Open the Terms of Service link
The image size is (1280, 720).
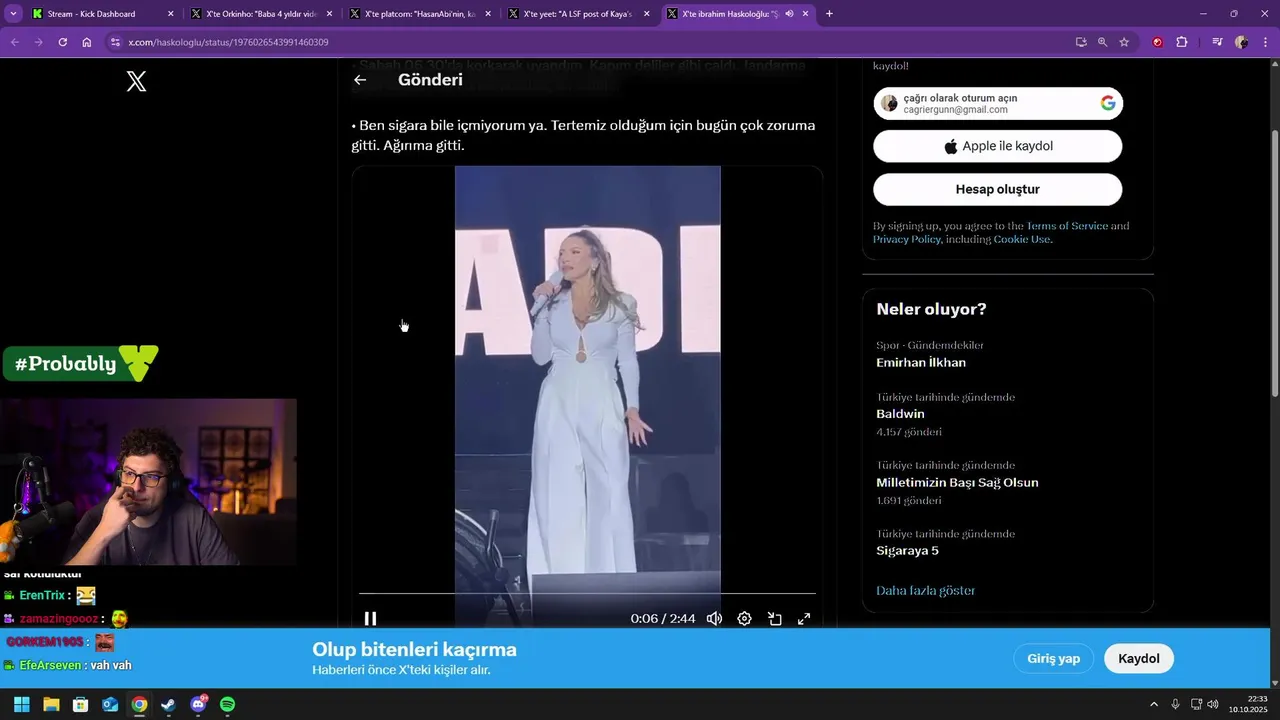1067,226
